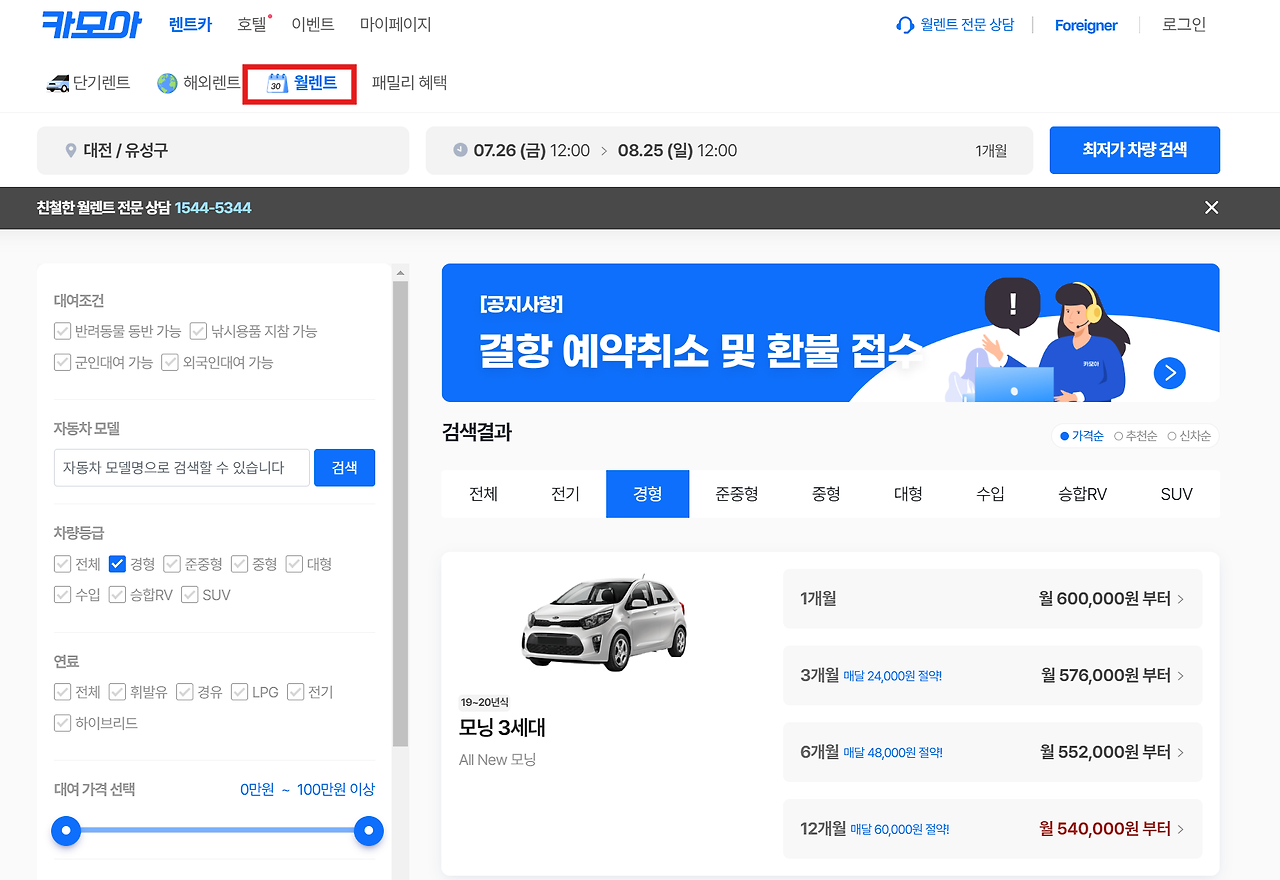This screenshot has height=880, width=1280.
Task: Select the 경형 results tab
Action: pos(647,494)
